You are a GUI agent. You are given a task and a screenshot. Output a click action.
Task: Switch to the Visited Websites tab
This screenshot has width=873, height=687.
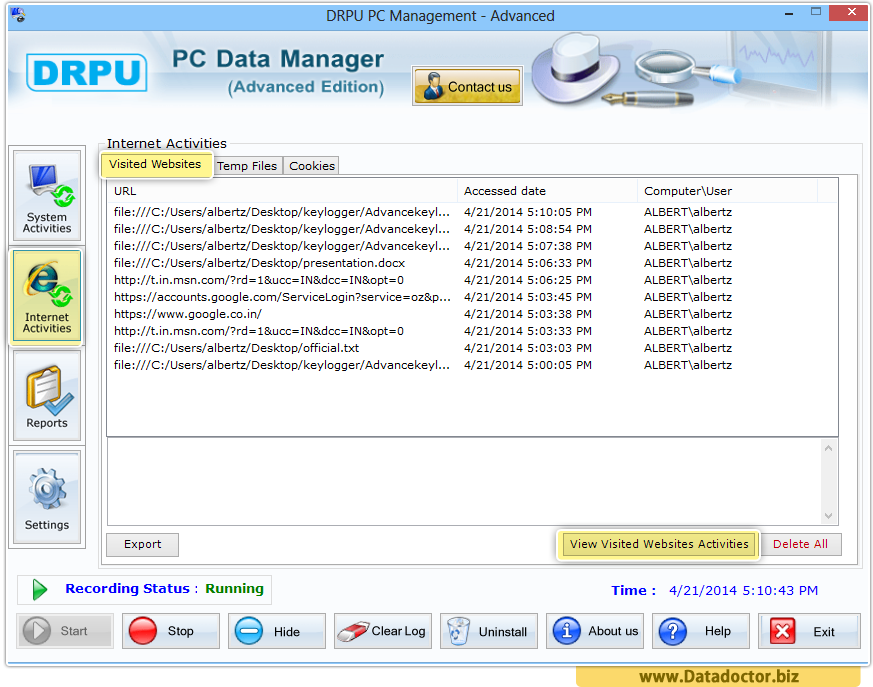[156, 165]
